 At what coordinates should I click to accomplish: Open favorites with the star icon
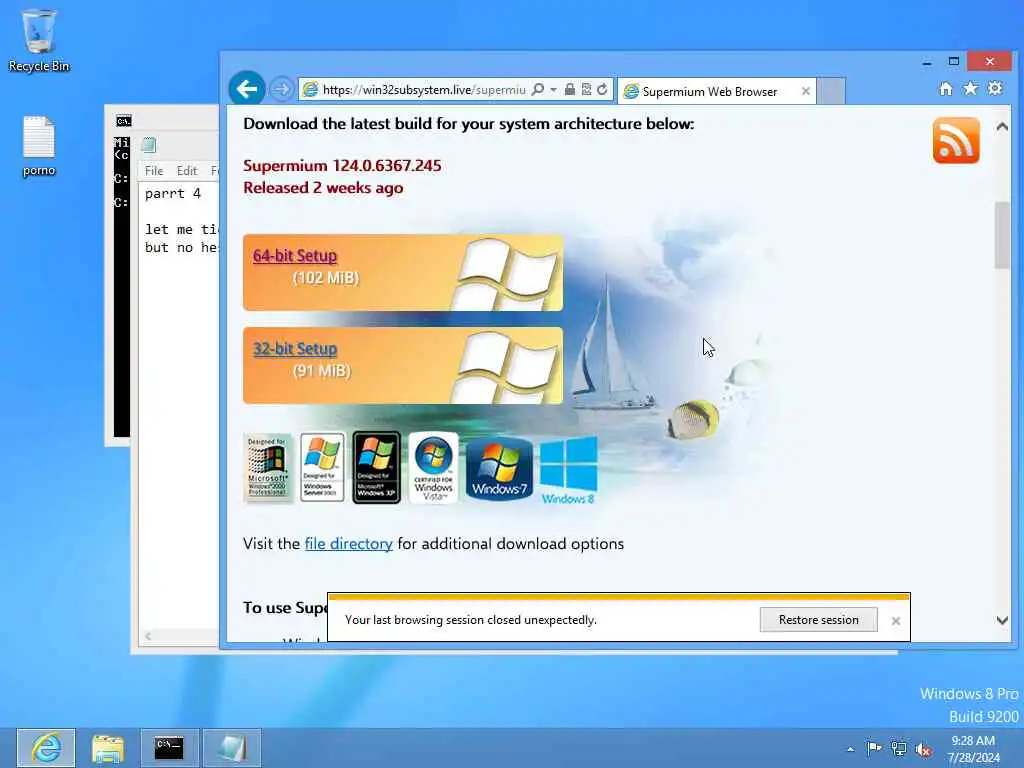click(x=970, y=88)
